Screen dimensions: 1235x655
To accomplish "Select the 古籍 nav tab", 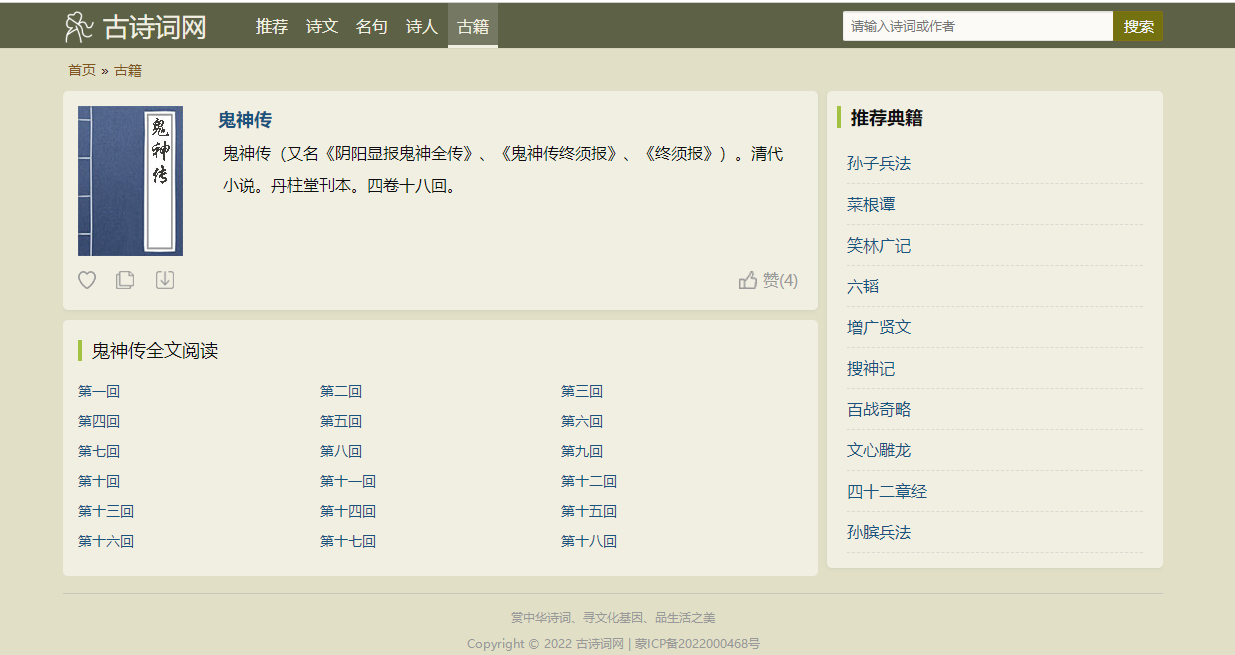I will [473, 27].
